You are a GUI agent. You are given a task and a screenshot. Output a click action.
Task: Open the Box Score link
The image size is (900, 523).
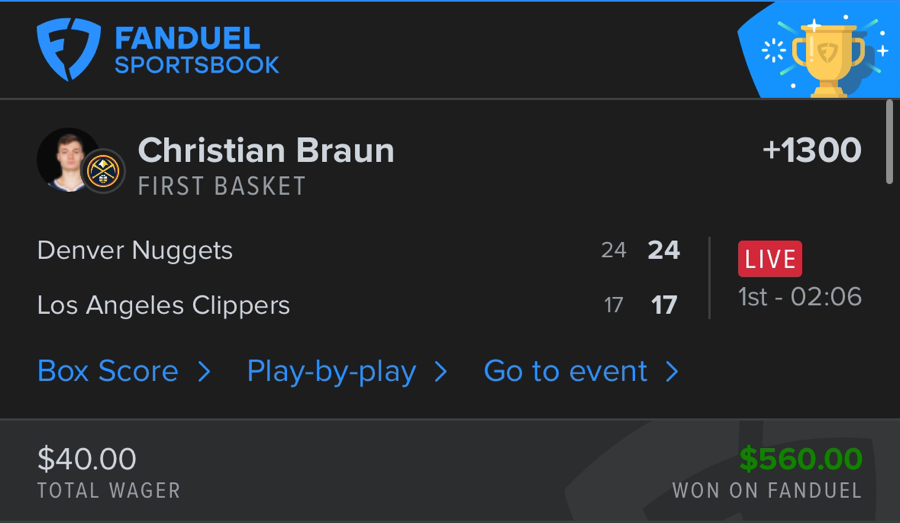(x=108, y=371)
